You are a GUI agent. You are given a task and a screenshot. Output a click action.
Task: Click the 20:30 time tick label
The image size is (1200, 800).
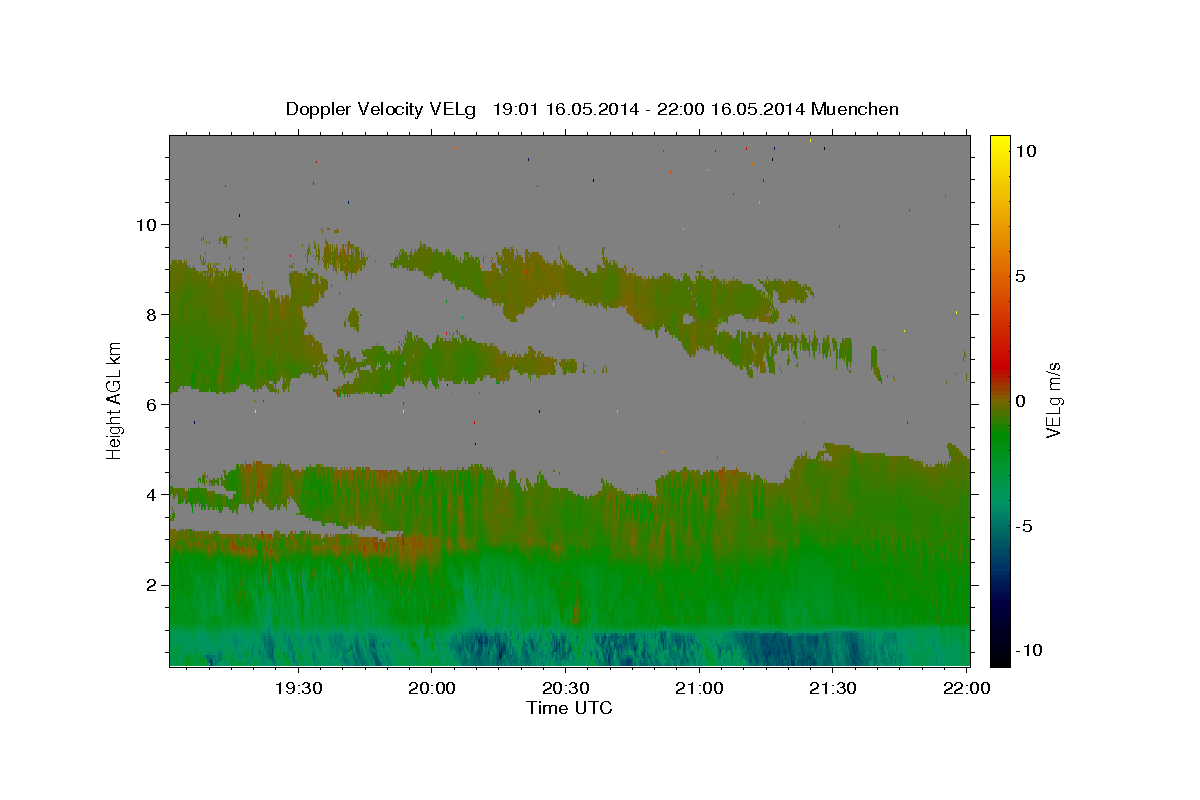click(x=565, y=688)
